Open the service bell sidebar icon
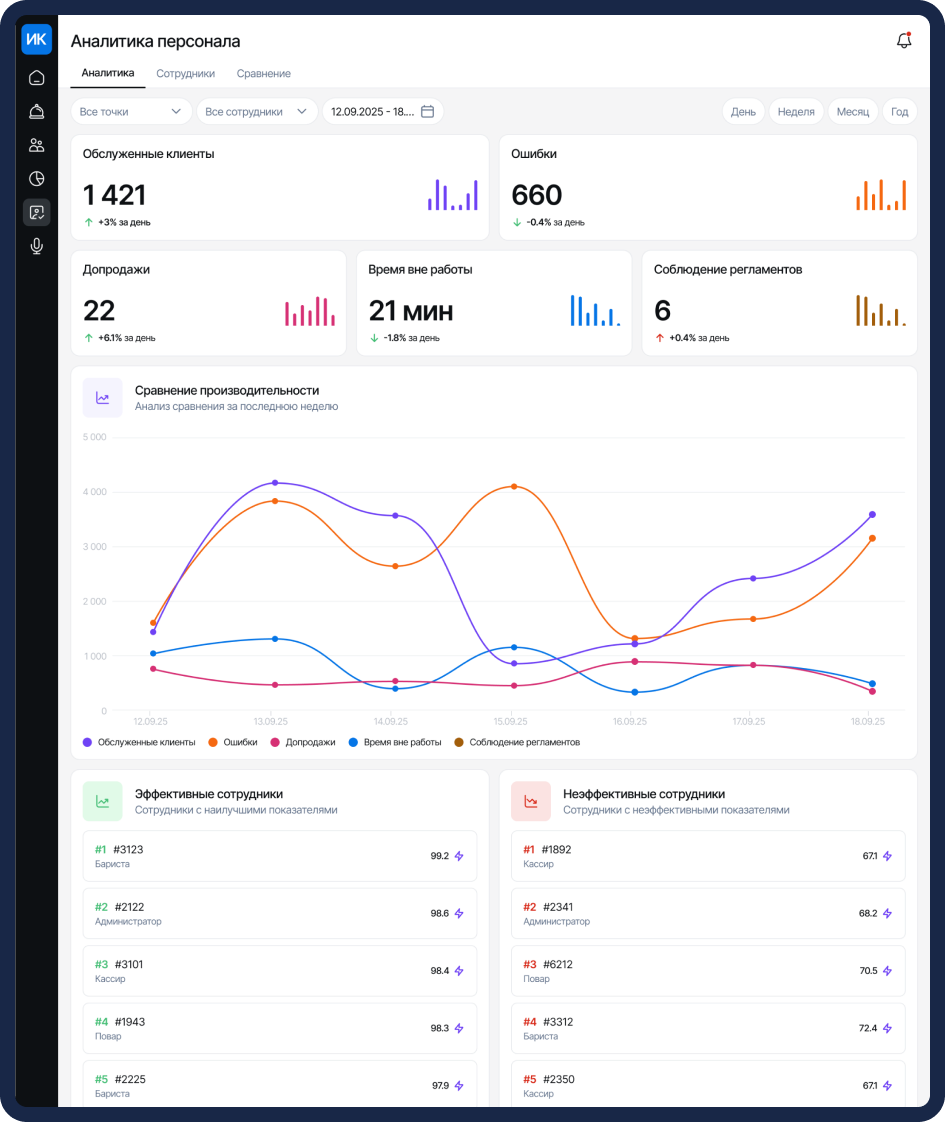 tap(36, 112)
